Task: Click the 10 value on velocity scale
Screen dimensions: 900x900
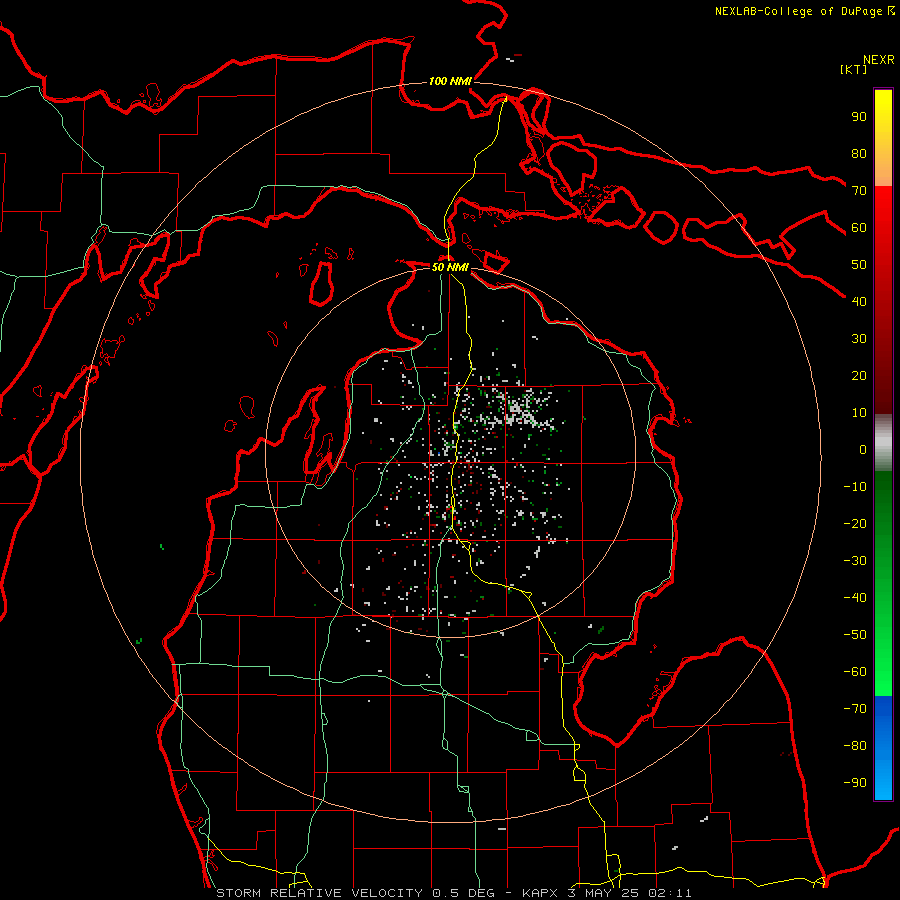Action: pos(859,413)
